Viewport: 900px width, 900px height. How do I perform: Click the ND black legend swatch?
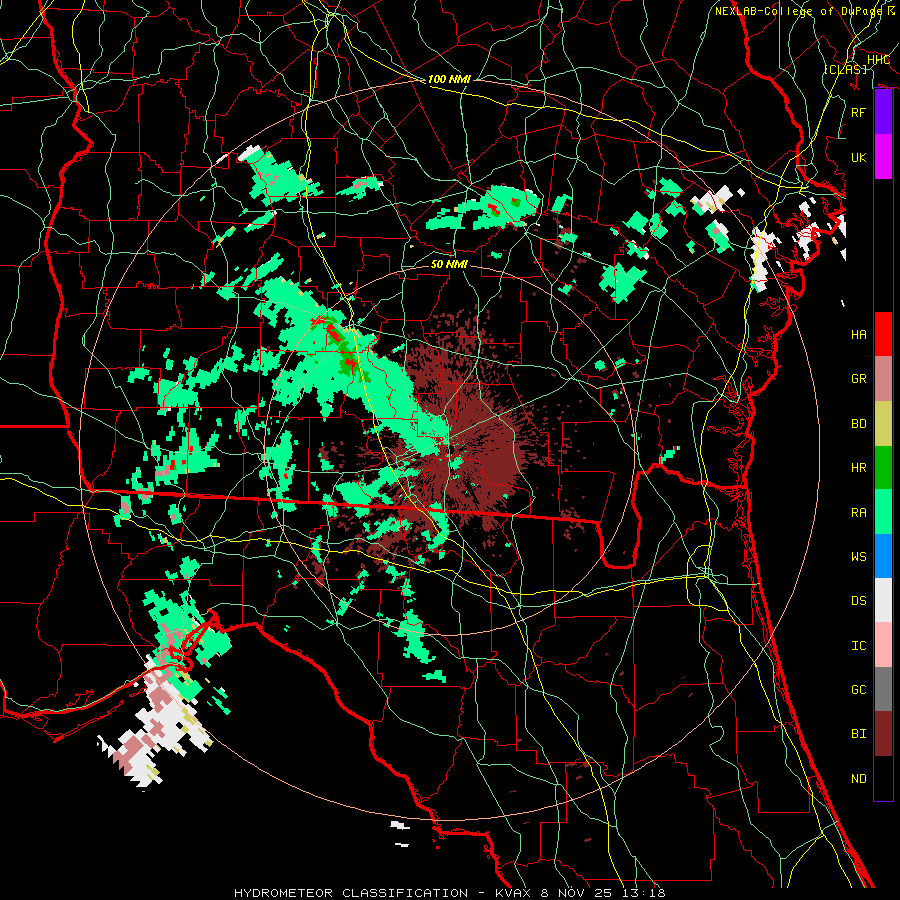pyautogui.click(x=883, y=778)
